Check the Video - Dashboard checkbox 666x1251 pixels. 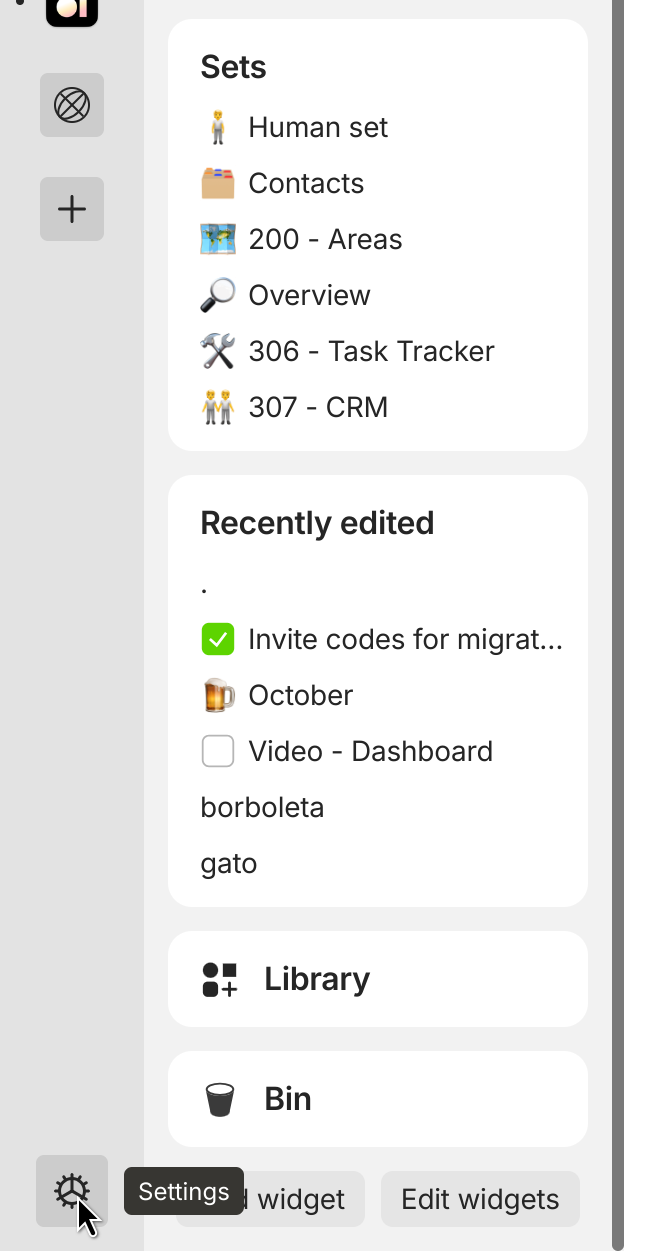(x=218, y=751)
